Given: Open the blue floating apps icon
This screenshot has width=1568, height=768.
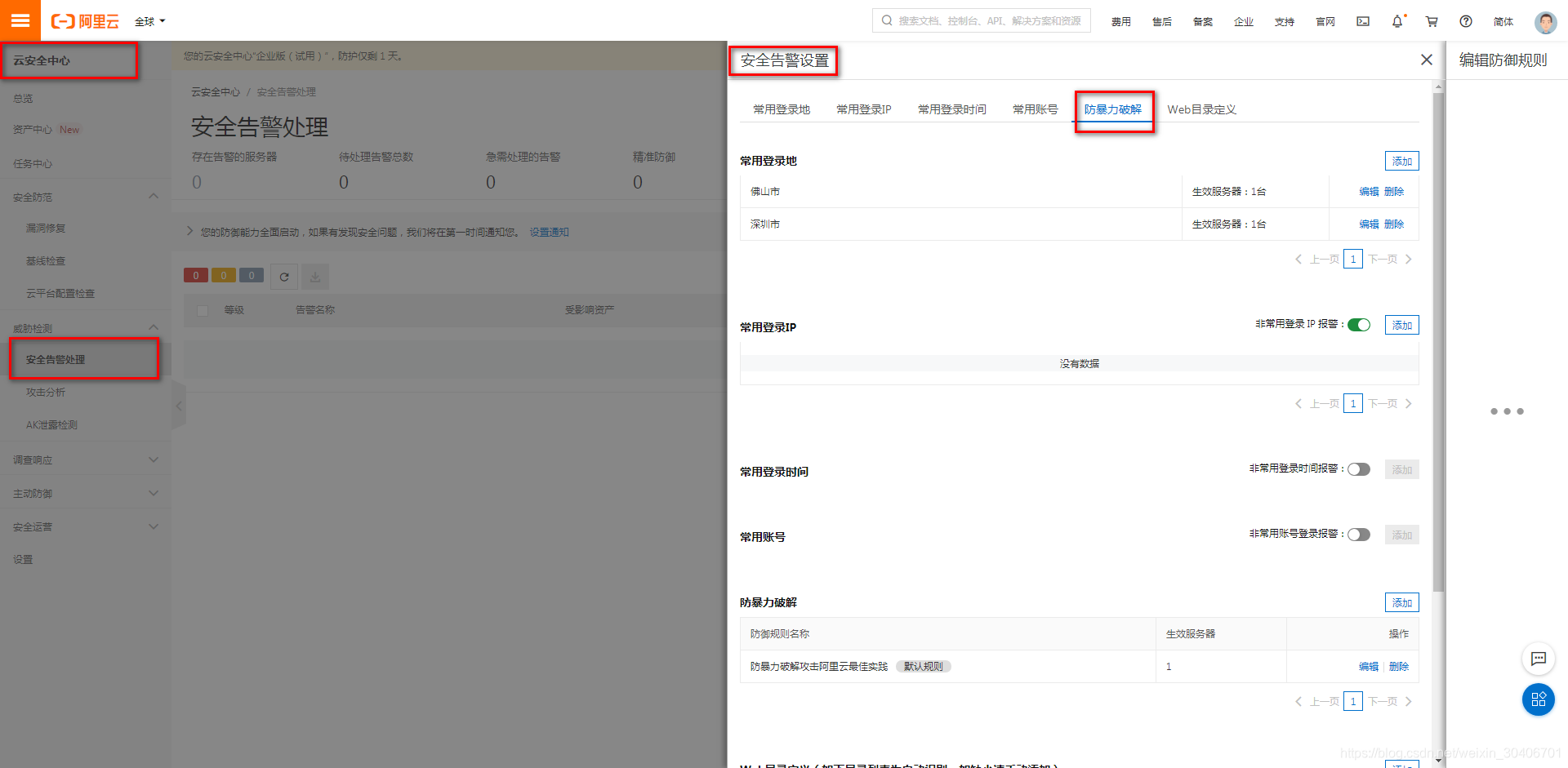Looking at the screenshot, I should [1539, 699].
